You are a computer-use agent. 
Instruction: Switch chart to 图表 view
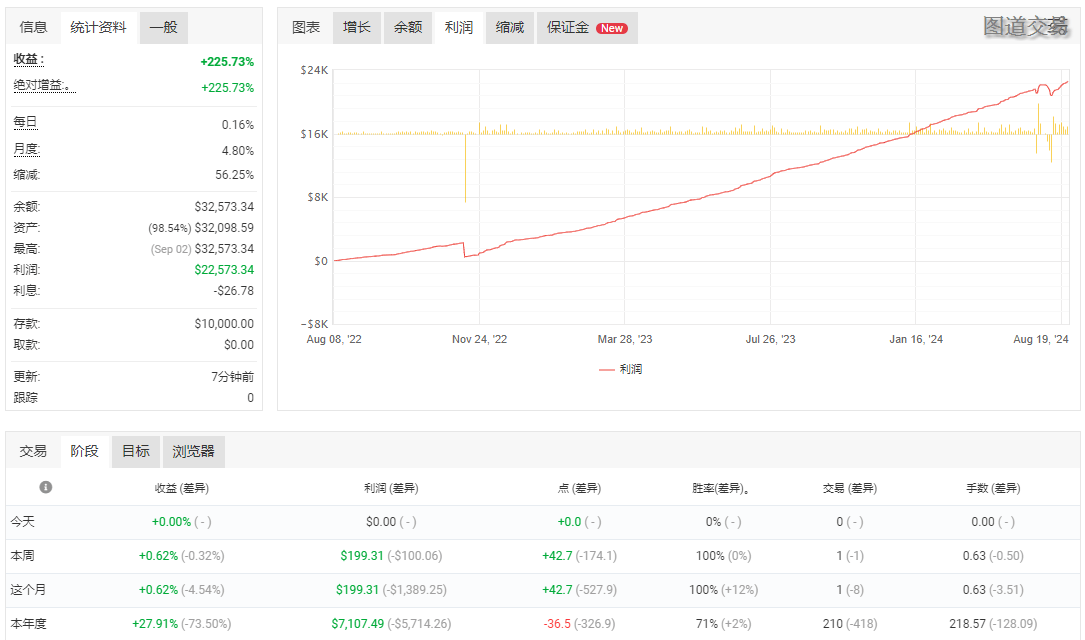coord(306,28)
